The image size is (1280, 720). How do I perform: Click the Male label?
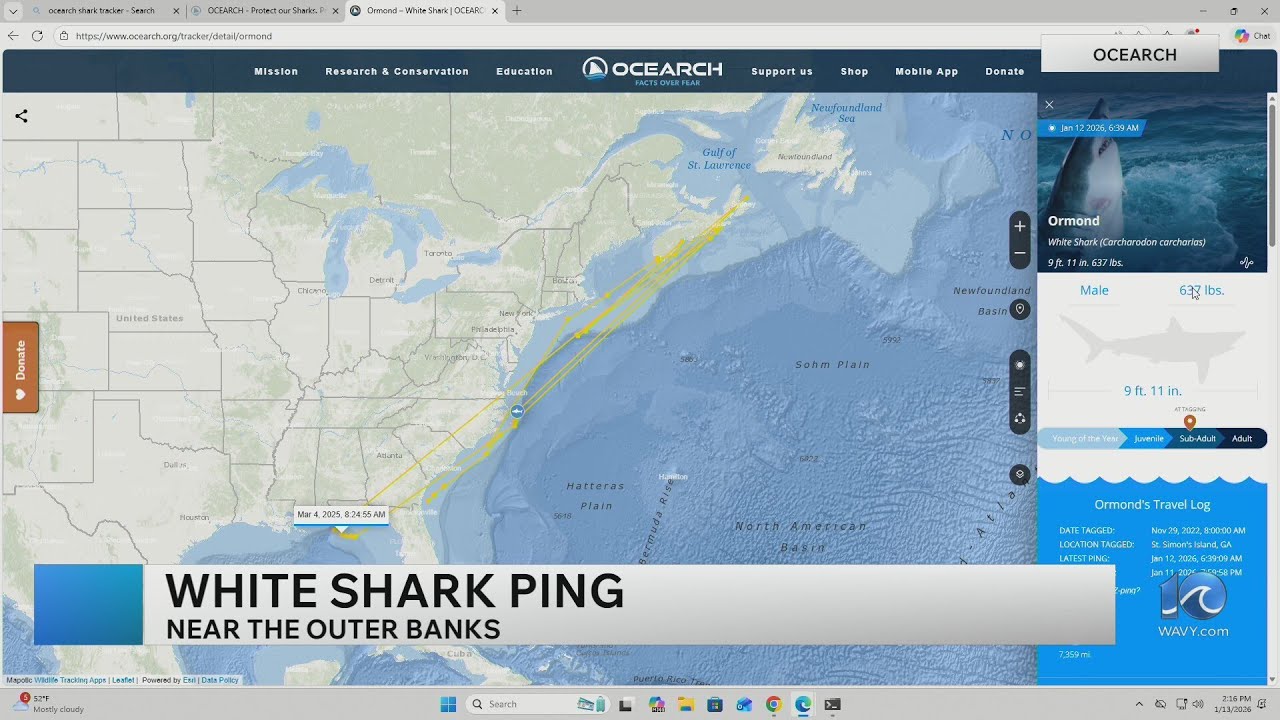click(1094, 290)
